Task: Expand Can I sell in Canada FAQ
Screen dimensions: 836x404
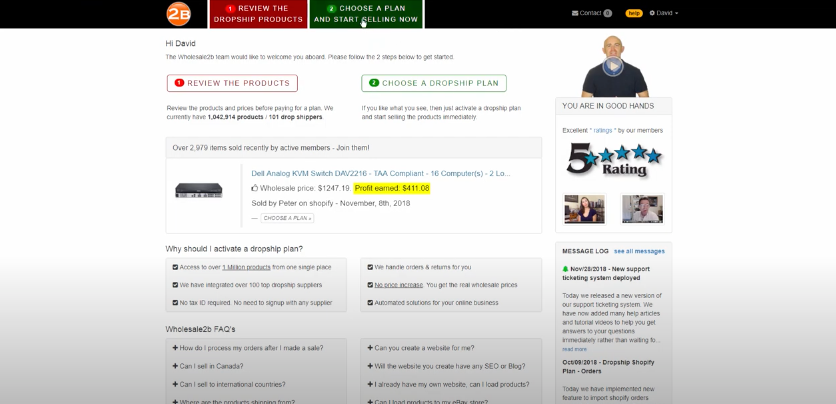Action: pyautogui.click(x=208, y=366)
